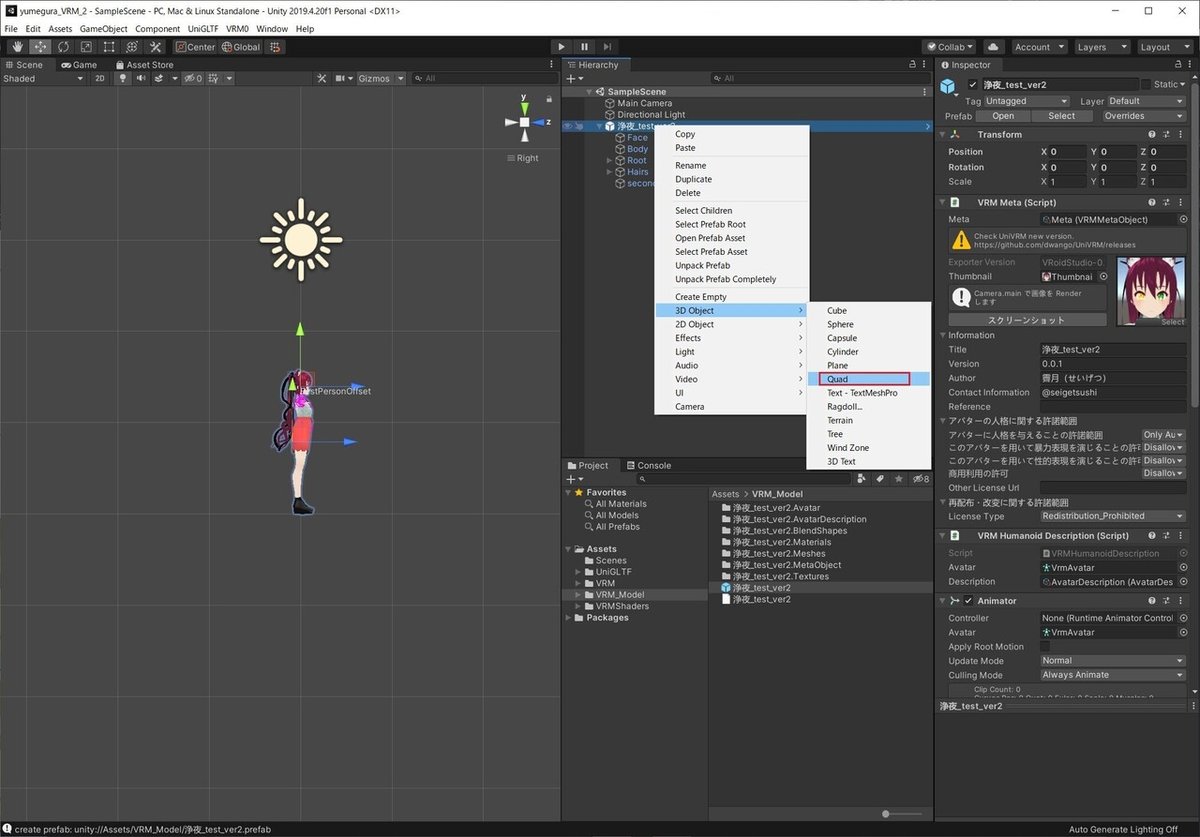Viewport: 1200px width, 837px height.
Task: Lock the Hierarchy panel with the padlock
Action: pyautogui.click(x=911, y=65)
